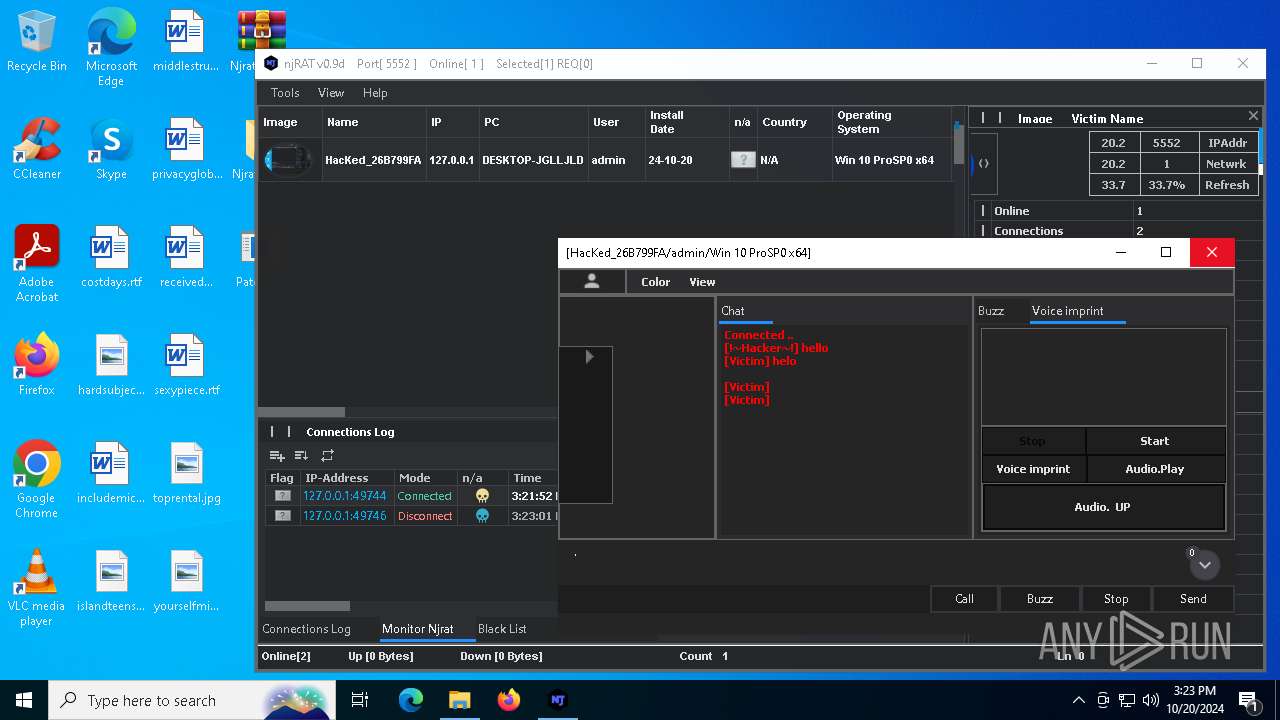Click the flag placeholder for 127.0.0.1:49744
1280x720 pixels.
(283, 496)
